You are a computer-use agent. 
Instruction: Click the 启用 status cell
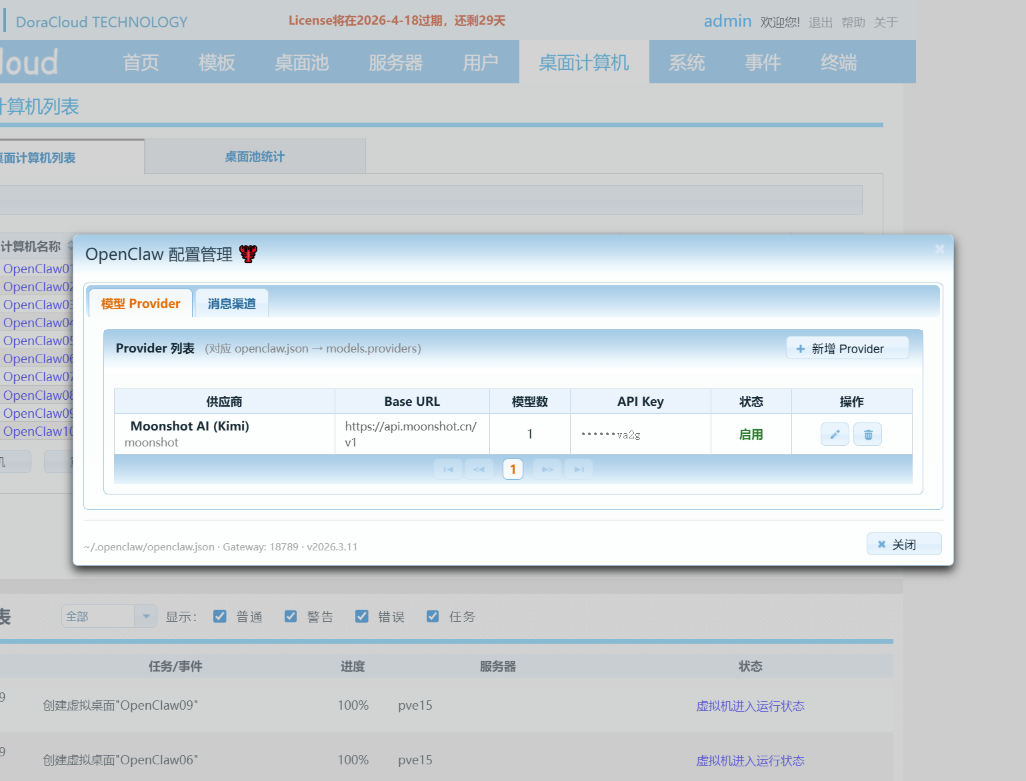point(751,434)
